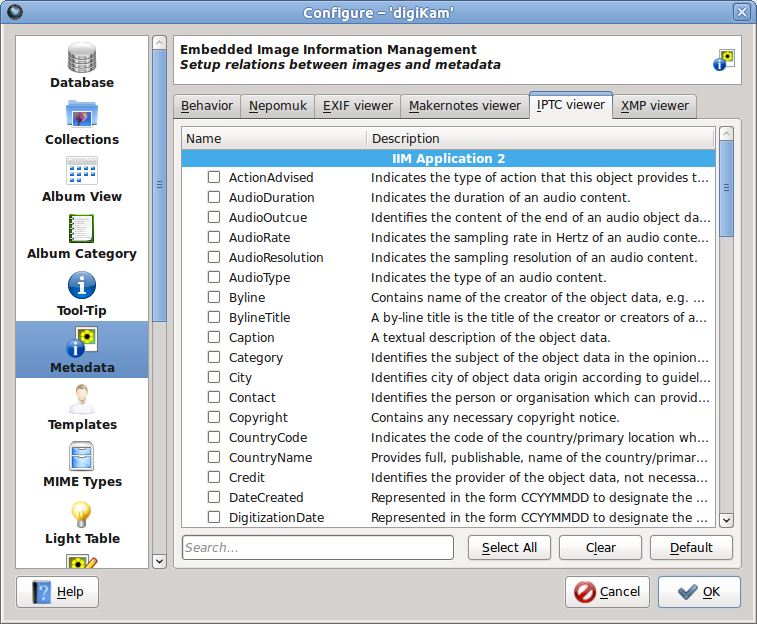Toggle the Category checkbox
The image size is (757, 624).
[x=214, y=357]
